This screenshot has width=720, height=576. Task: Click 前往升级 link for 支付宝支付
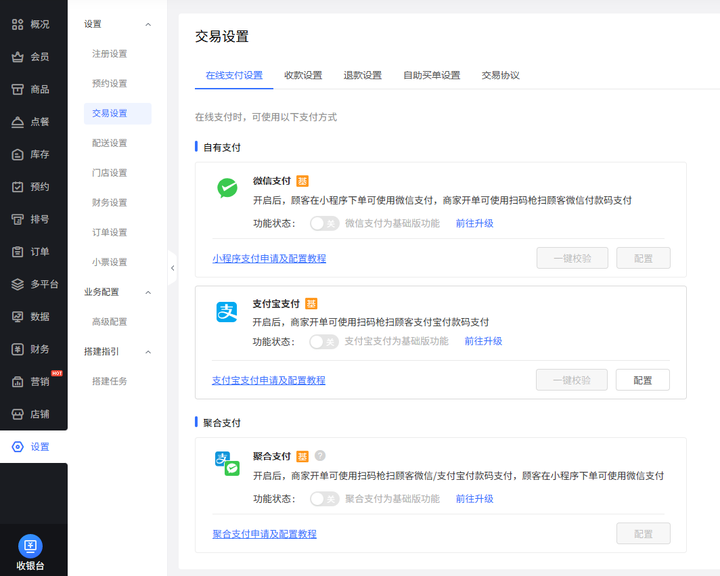[x=484, y=341]
